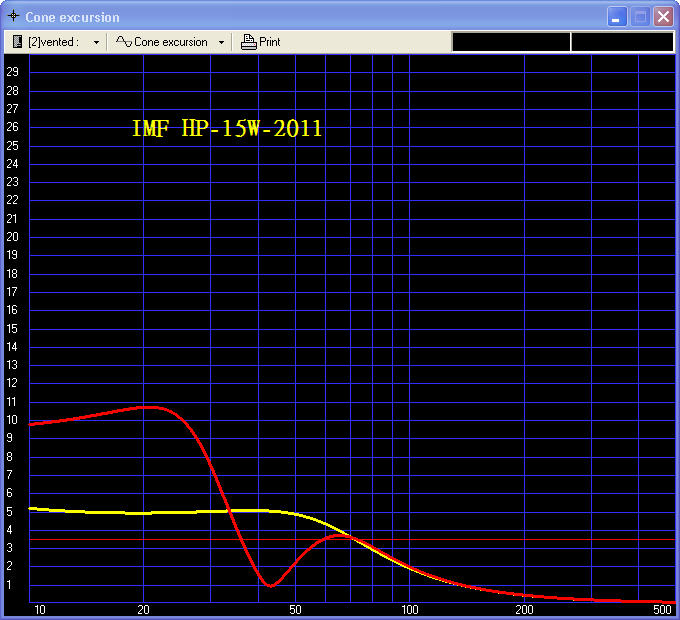The width and height of the screenshot is (680, 620).
Task: Click the red curve's peak near 20 Hz
Action: (x=150, y=407)
